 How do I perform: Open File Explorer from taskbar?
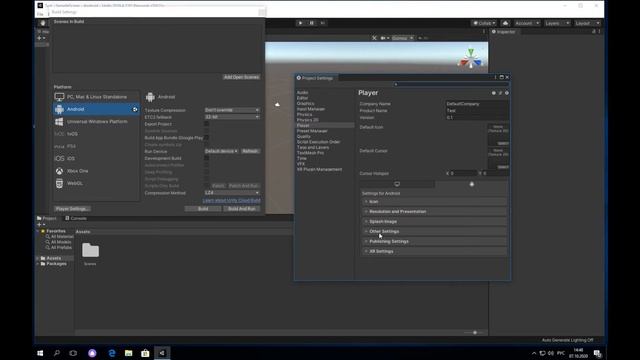(x=129, y=353)
